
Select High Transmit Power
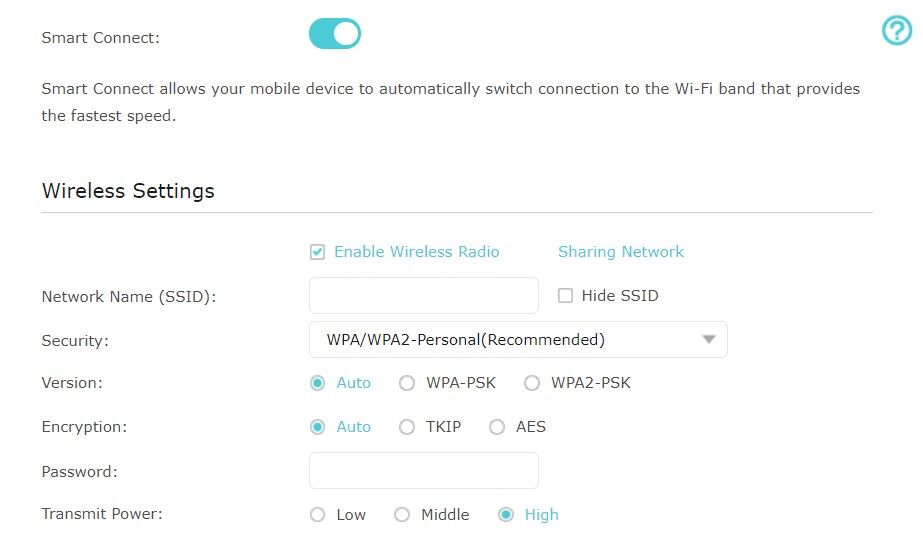click(506, 515)
